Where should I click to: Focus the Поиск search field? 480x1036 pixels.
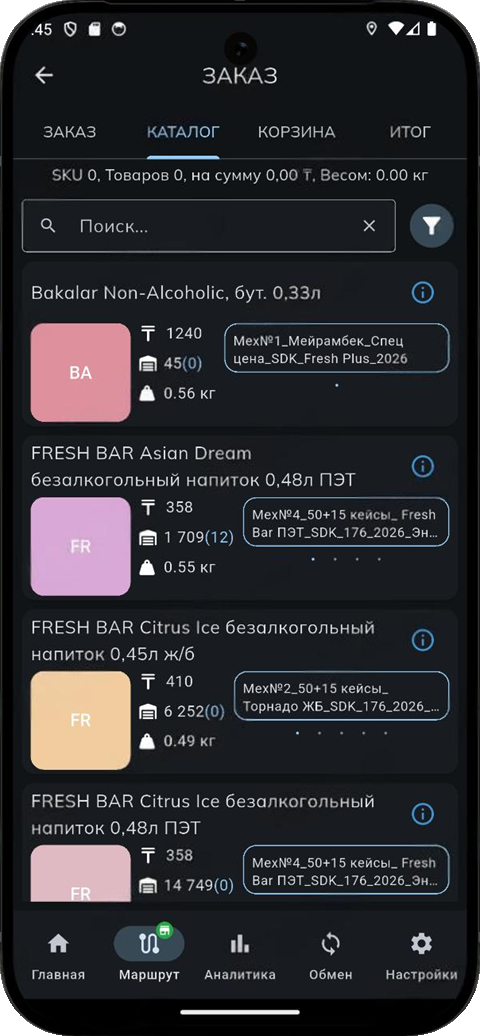click(x=209, y=226)
